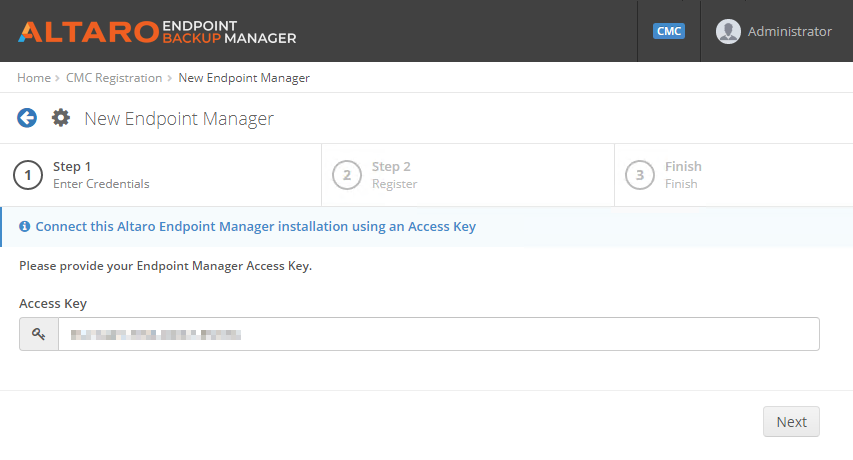Click the Administrator avatar icon

click(728, 31)
